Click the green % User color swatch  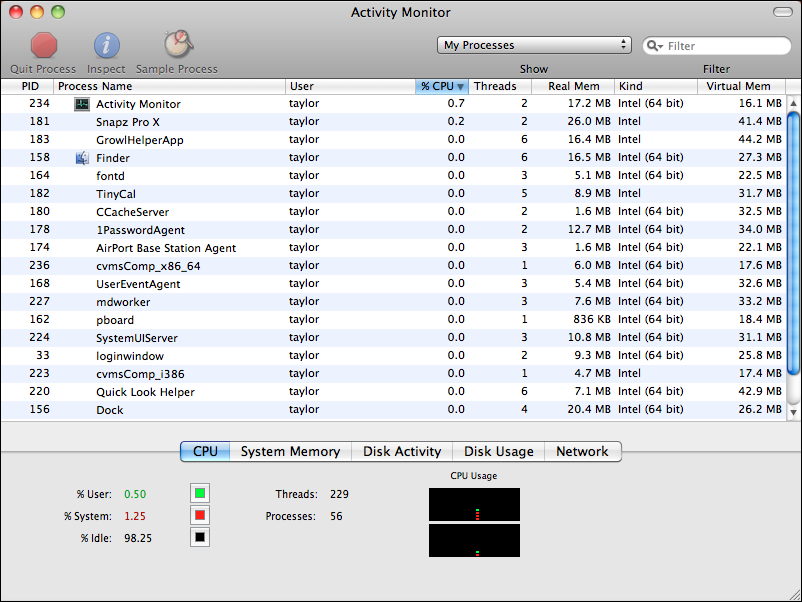coord(200,493)
